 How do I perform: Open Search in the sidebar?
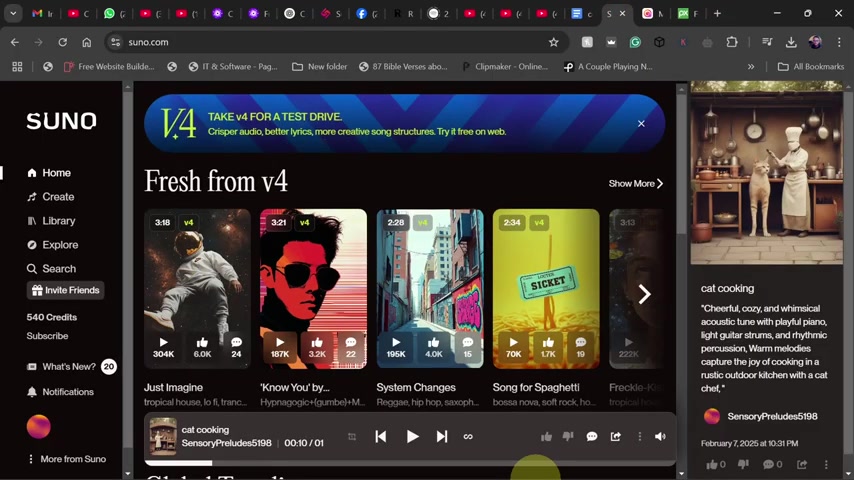point(51,269)
